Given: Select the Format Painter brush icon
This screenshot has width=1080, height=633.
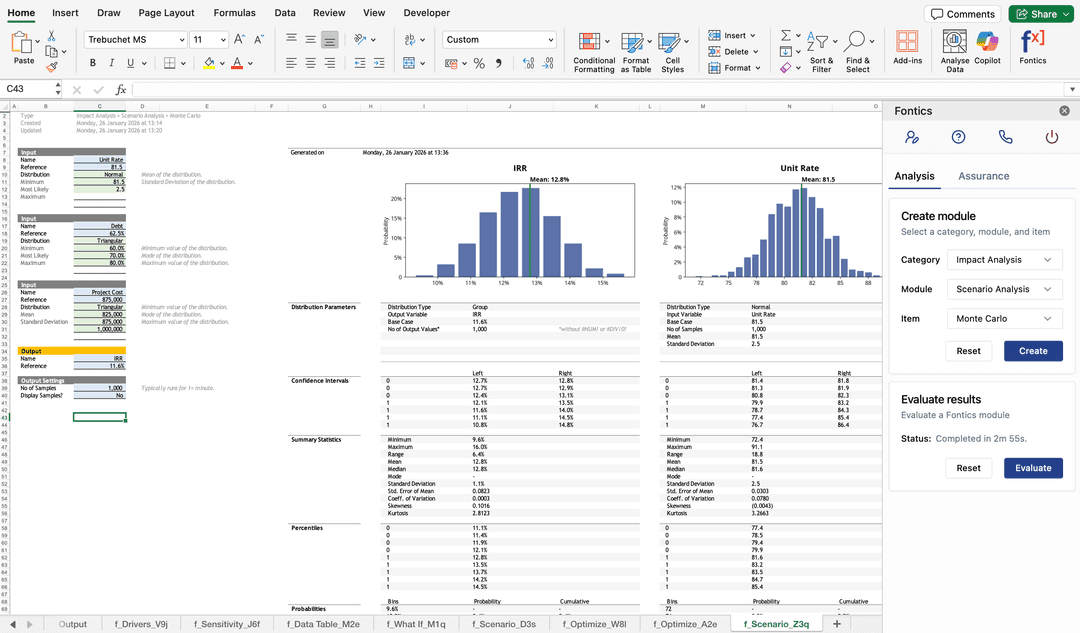Looking at the screenshot, I should [52, 67].
